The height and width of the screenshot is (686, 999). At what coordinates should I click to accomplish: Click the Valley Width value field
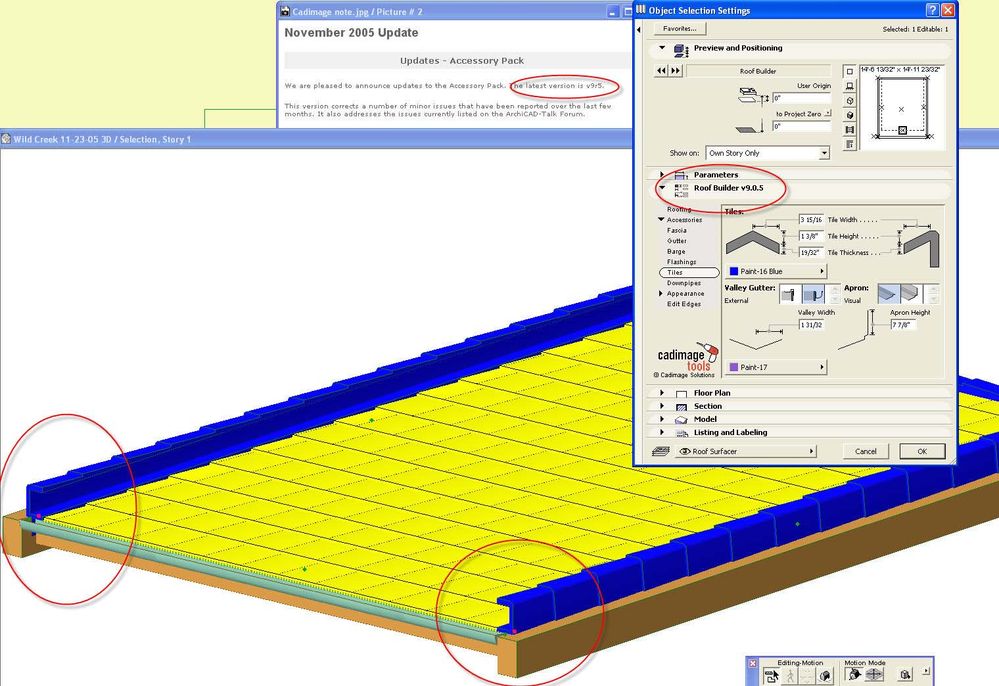pyautogui.click(x=811, y=325)
